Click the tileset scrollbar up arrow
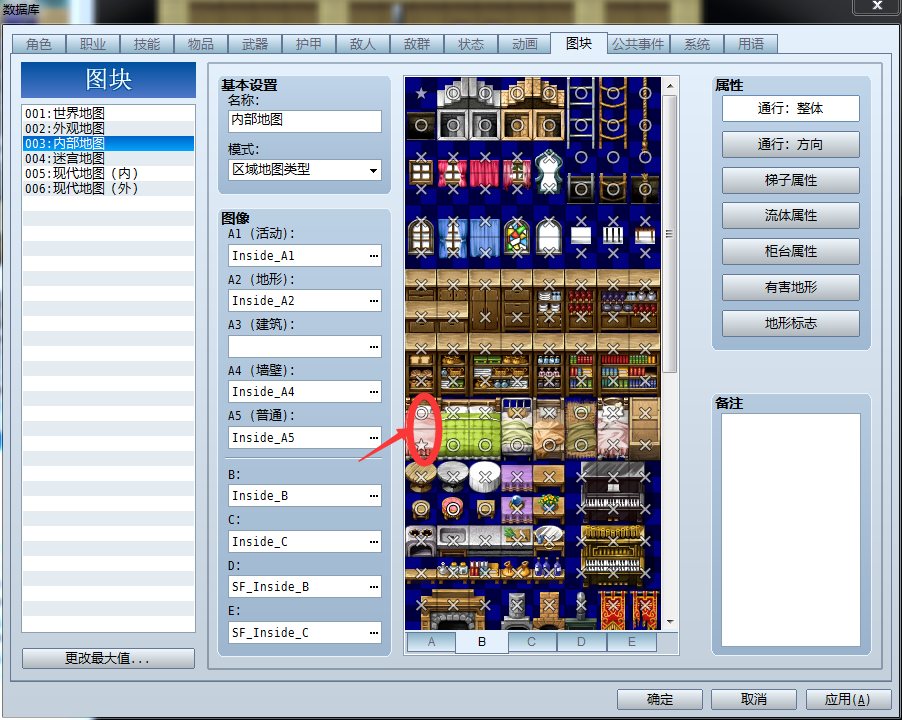 tap(670, 86)
